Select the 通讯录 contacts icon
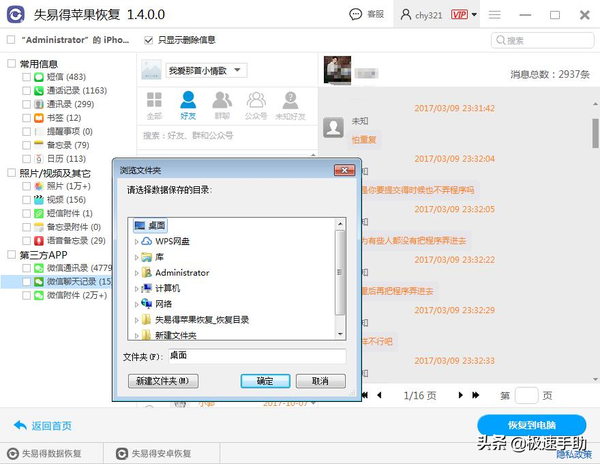This screenshot has width=600, height=464. [39, 104]
